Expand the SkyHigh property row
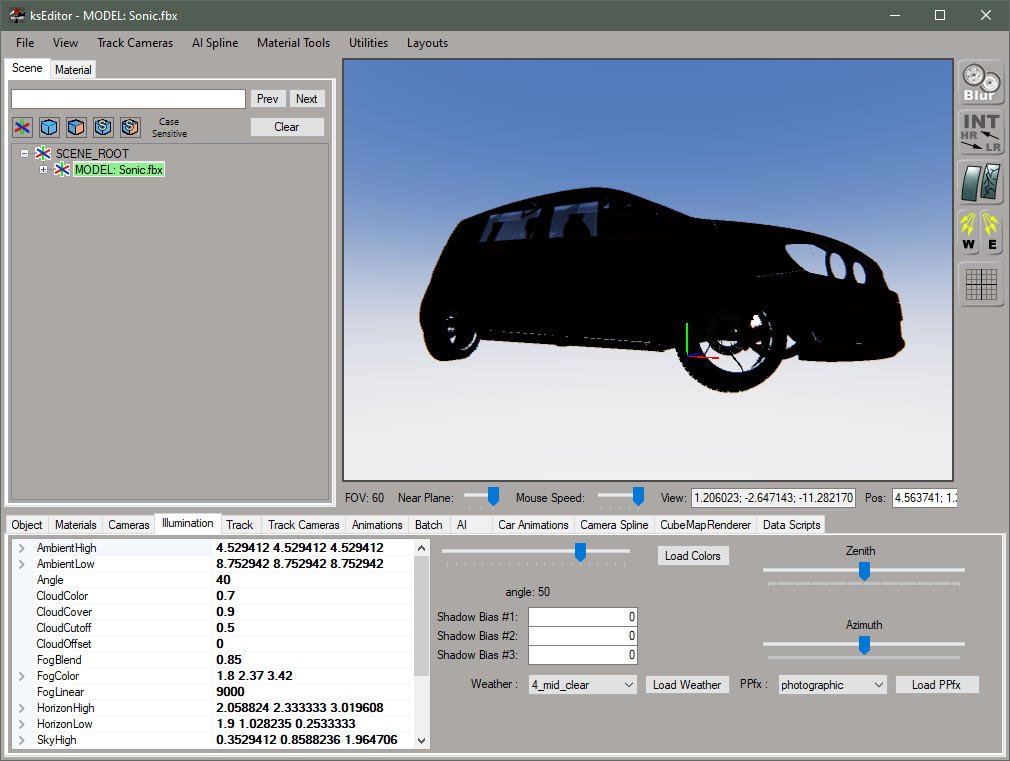 (21, 740)
